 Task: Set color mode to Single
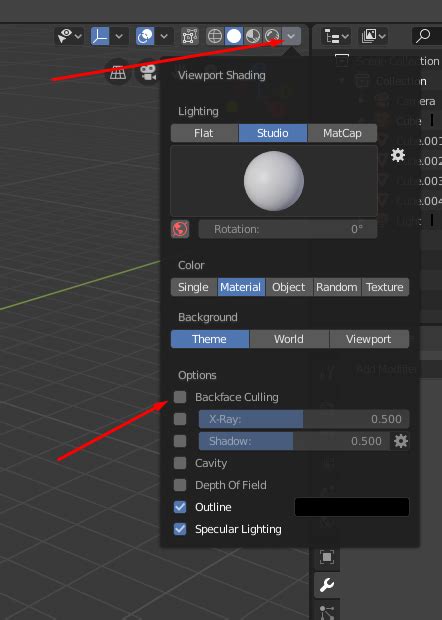pyautogui.click(x=194, y=287)
